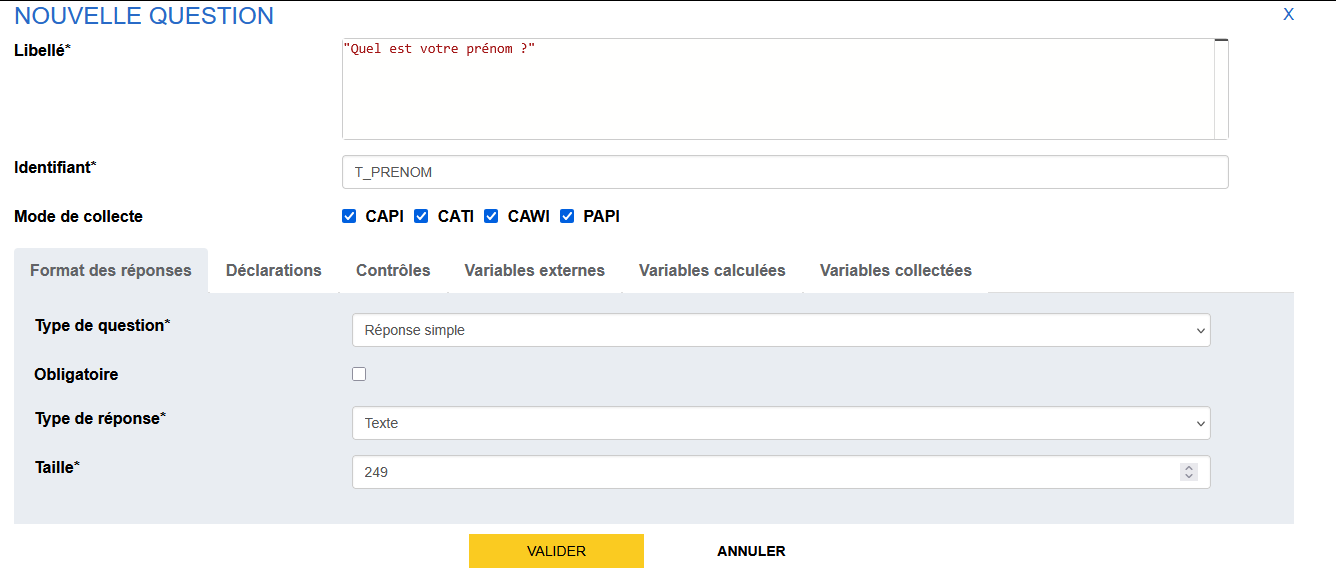View the Variables collectées tab

[x=895, y=271]
